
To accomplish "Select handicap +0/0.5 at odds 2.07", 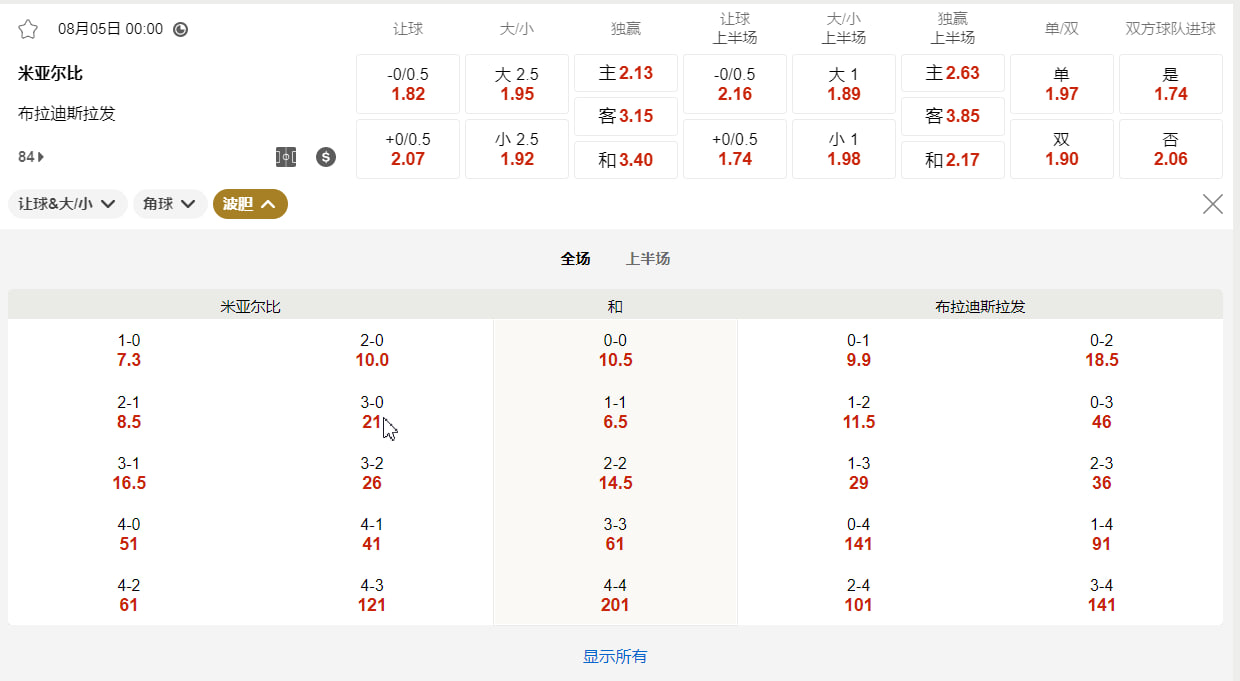I will tap(408, 149).
